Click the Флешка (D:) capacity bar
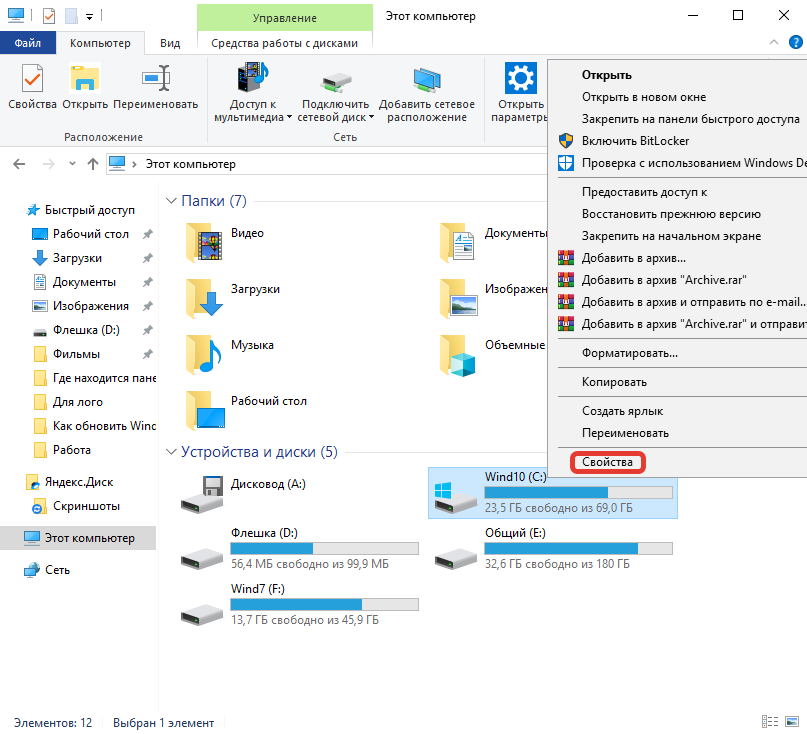The height and width of the screenshot is (734, 807). tap(323, 549)
